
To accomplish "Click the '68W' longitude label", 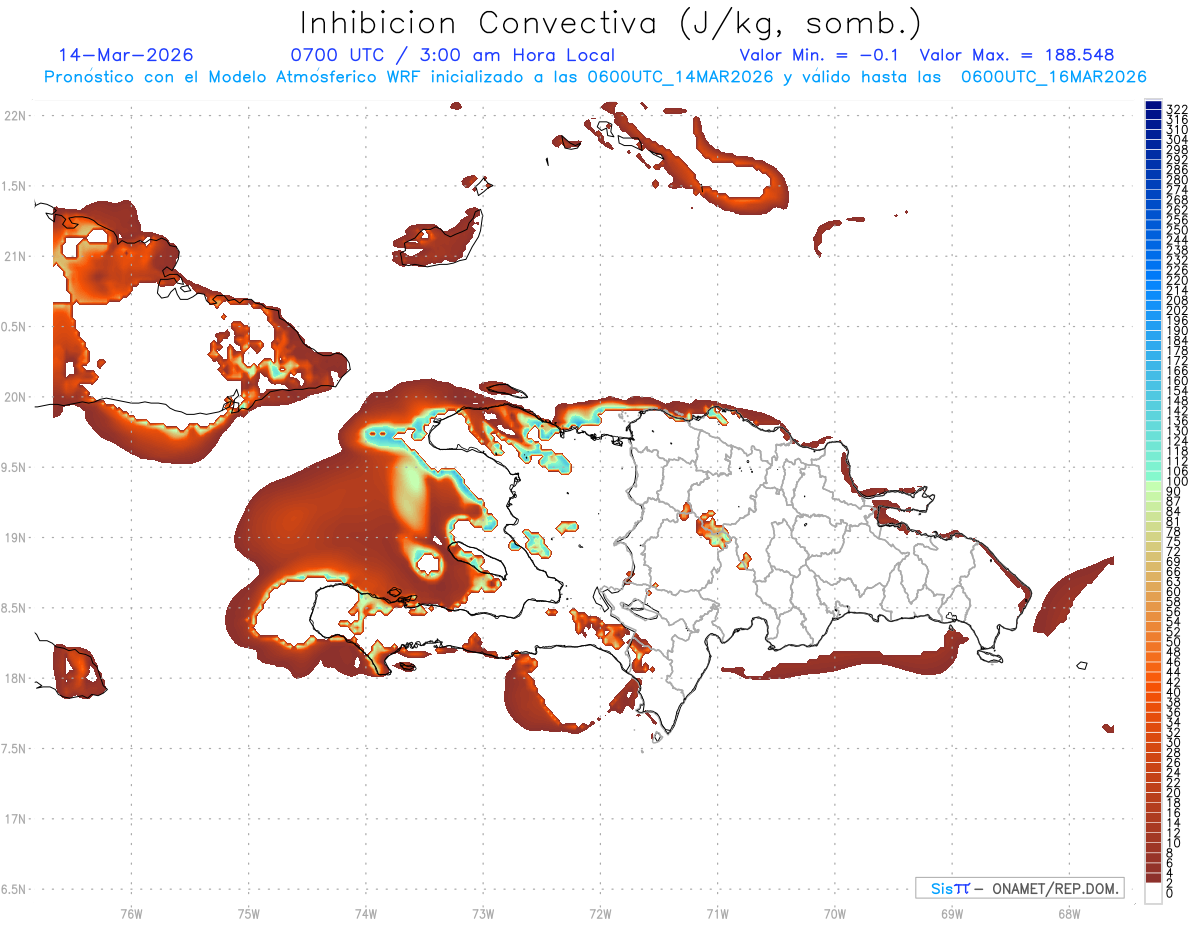I will tap(1068, 912).
